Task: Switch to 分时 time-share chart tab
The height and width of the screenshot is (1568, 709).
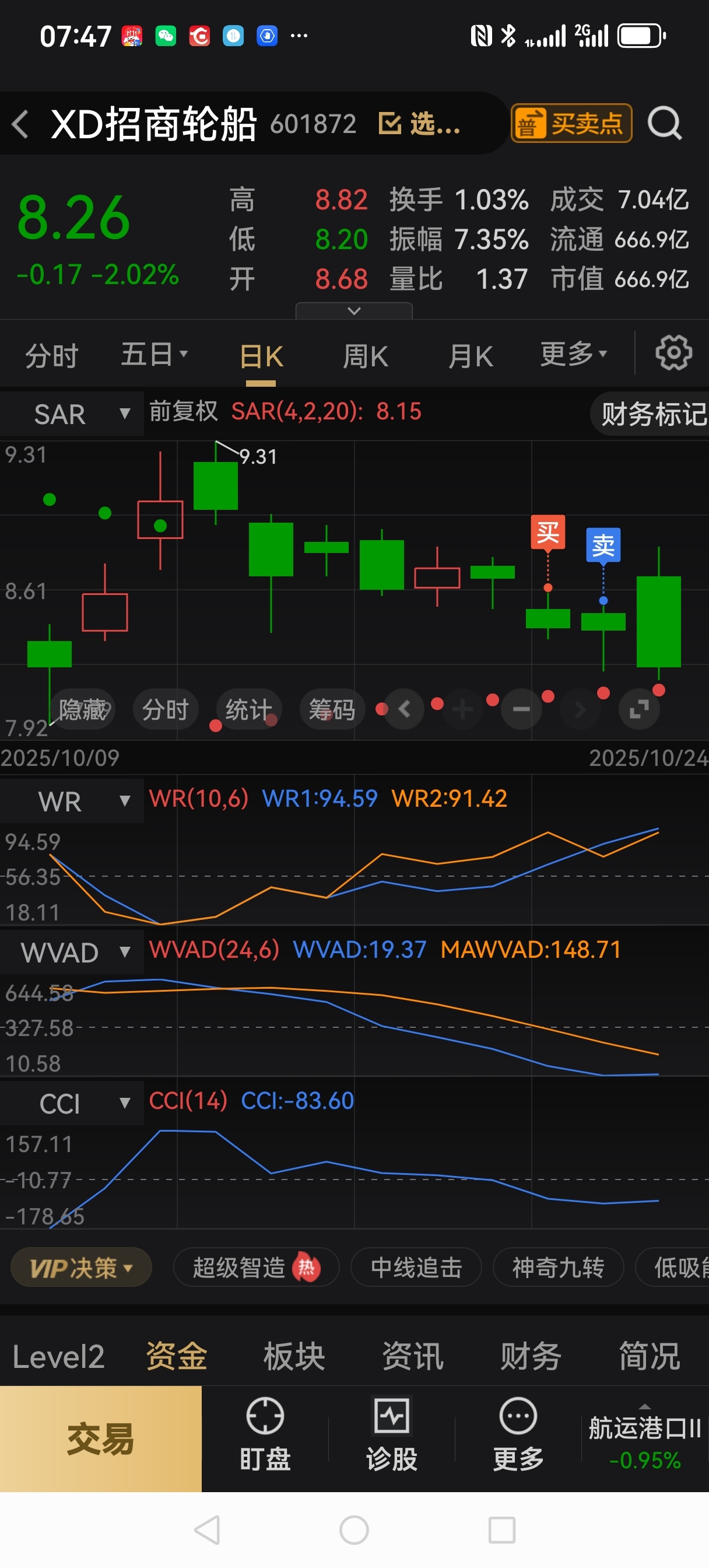Action: [x=52, y=355]
